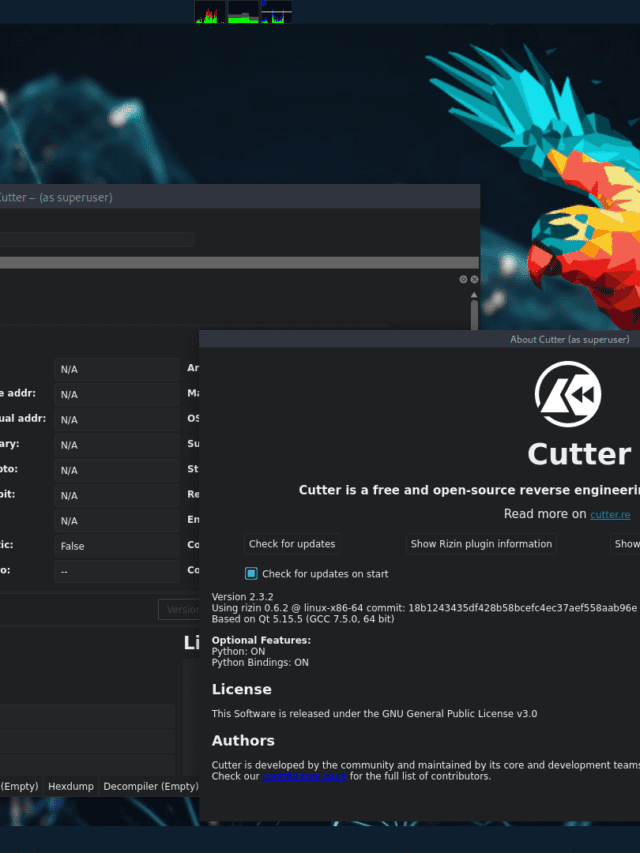Click the N/A value beside 'bit:'

point(116,496)
